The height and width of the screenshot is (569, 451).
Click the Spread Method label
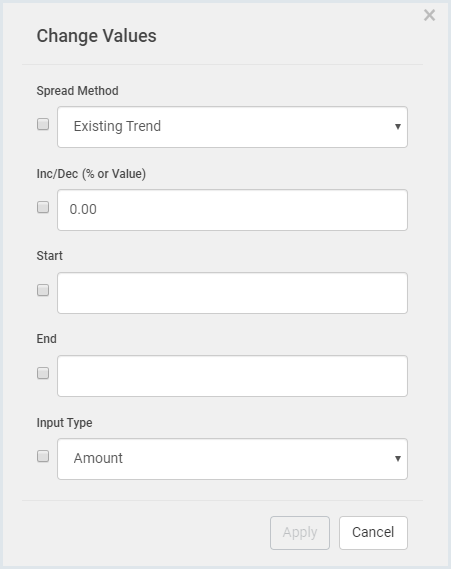point(77,91)
